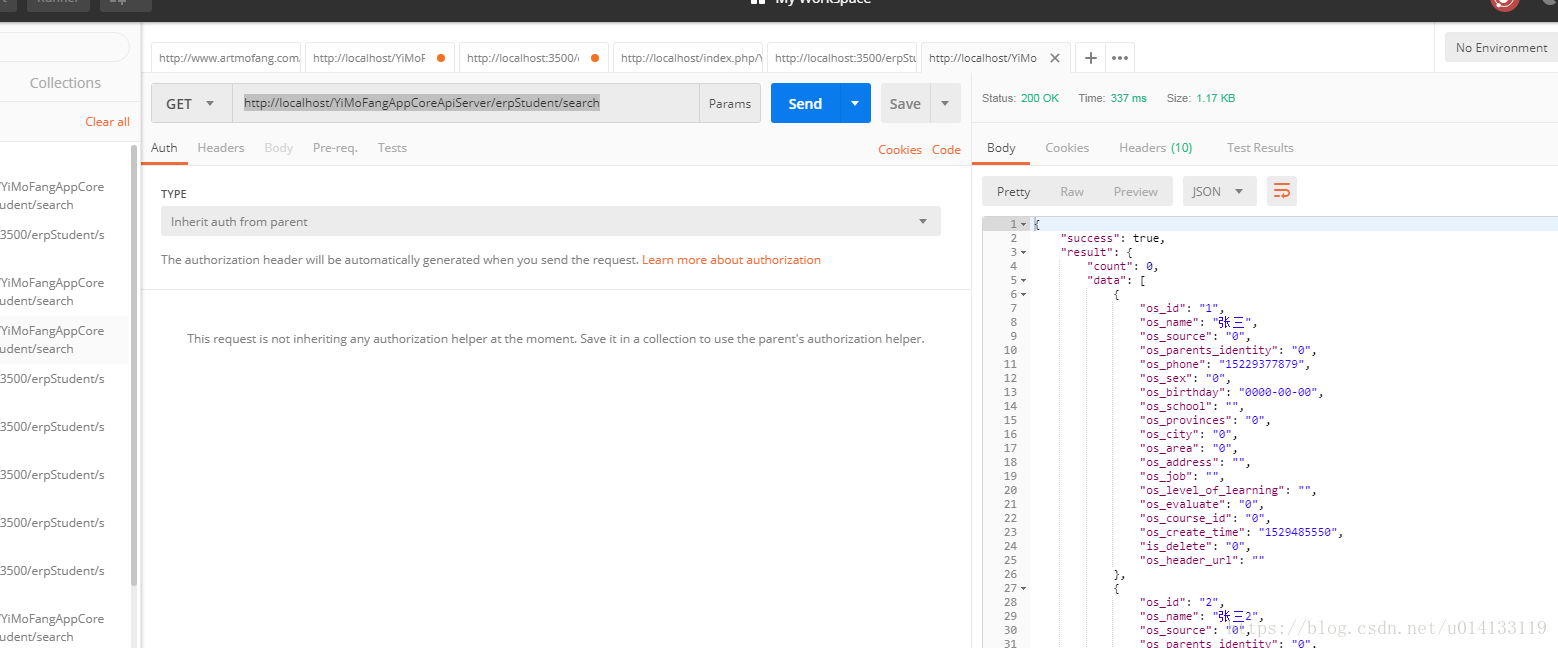Switch response view to Raw
Screen dimensions: 1558x648
[1071, 191]
